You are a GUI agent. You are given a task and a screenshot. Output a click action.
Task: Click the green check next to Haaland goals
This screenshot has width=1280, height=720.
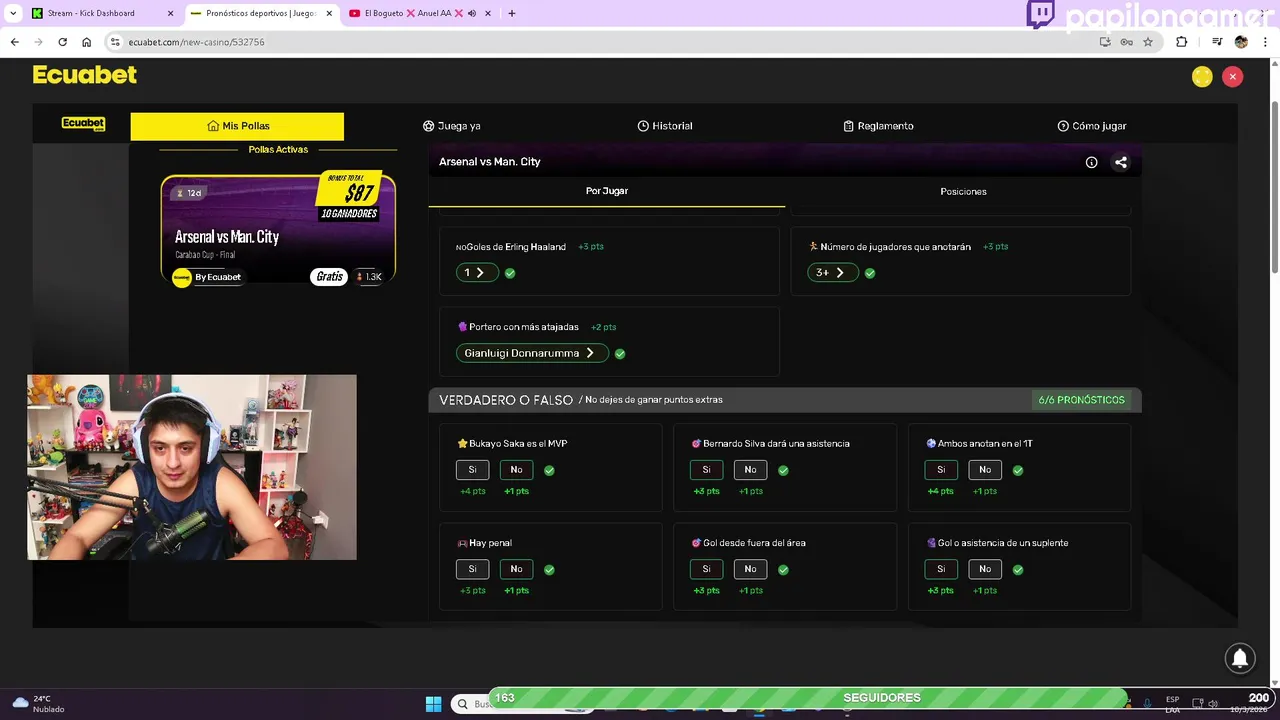coord(510,273)
